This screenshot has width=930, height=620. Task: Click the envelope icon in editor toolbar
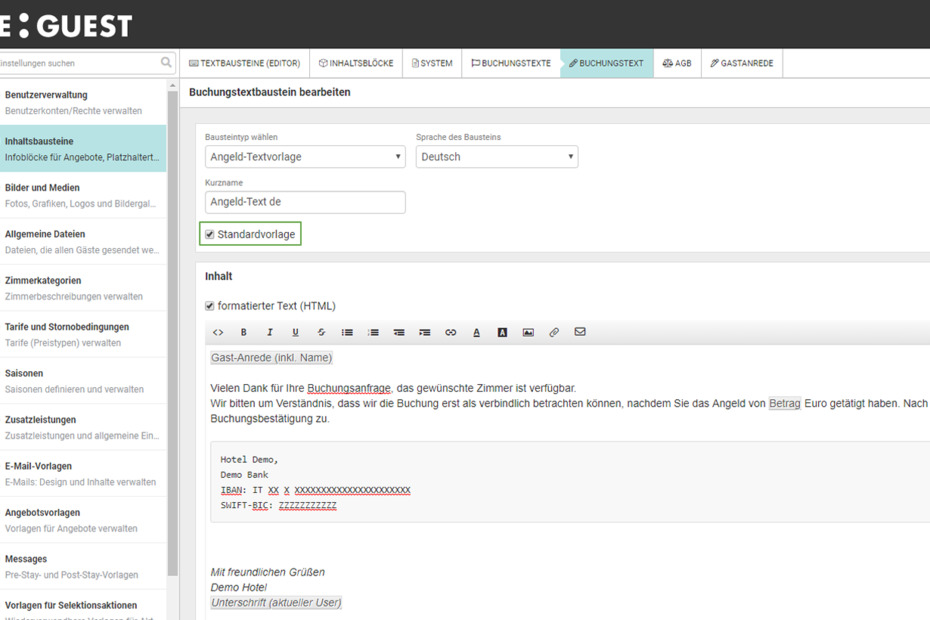(x=580, y=332)
